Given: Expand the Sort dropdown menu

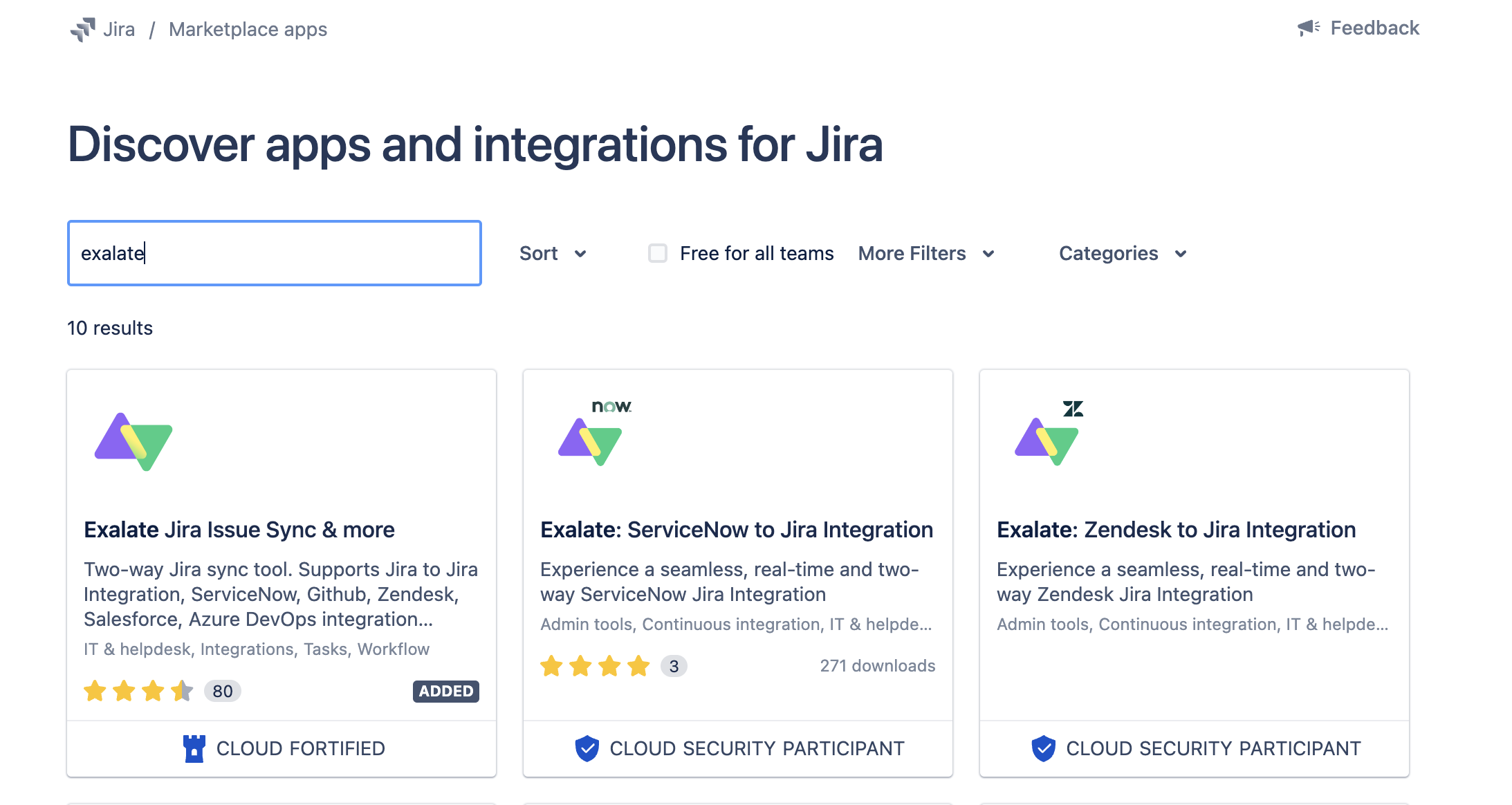Looking at the screenshot, I should 554,253.
